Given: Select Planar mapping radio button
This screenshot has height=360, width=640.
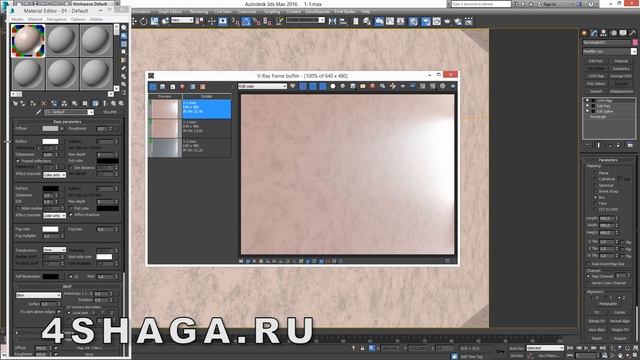Looking at the screenshot, I should [595, 173].
